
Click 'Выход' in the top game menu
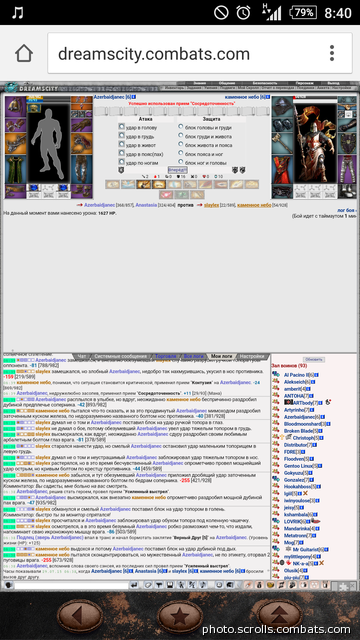coord(333,83)
